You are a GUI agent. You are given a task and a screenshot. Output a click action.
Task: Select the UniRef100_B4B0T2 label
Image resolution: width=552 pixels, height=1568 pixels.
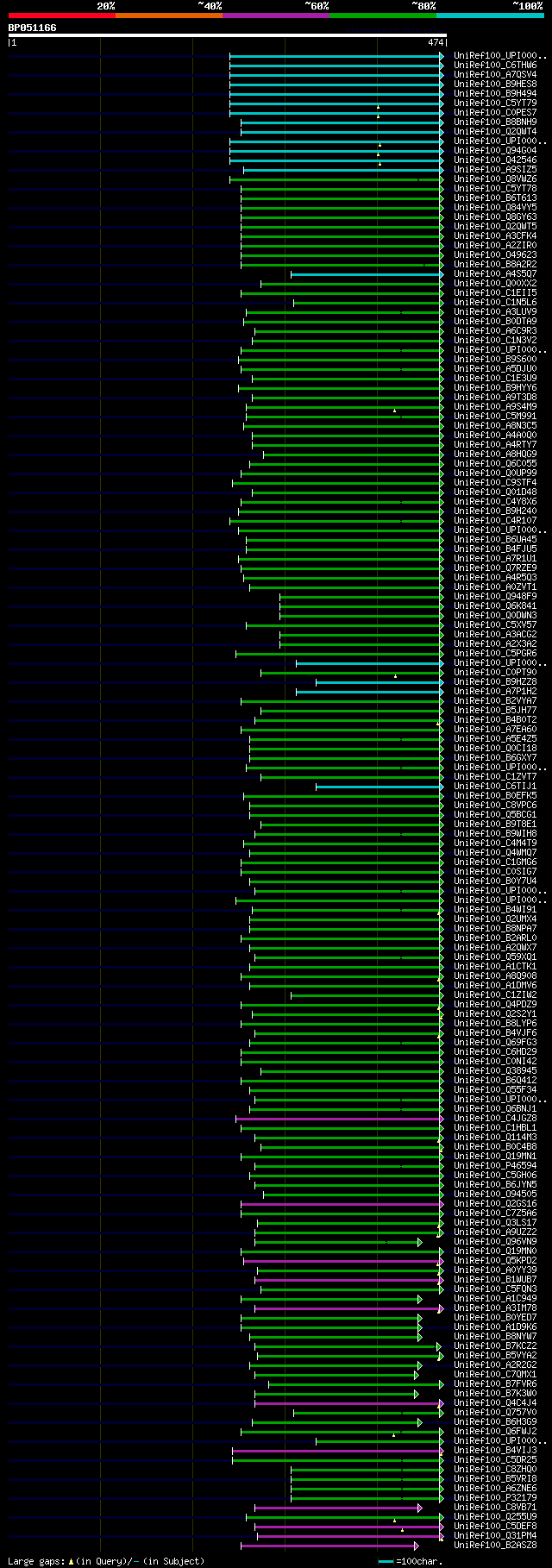click(495, 719)
